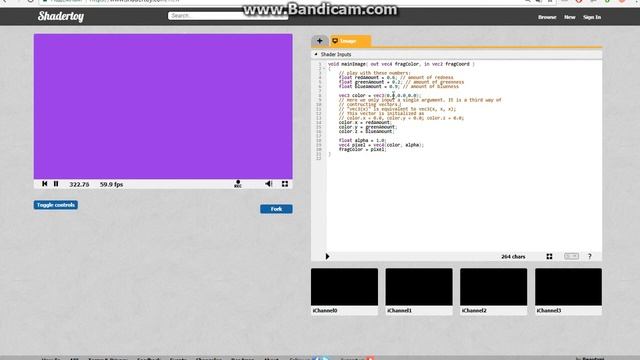Viewport: 640px width, 360px height.
Task: Compile the shader with play arrow
Action: tap(327, 256)
